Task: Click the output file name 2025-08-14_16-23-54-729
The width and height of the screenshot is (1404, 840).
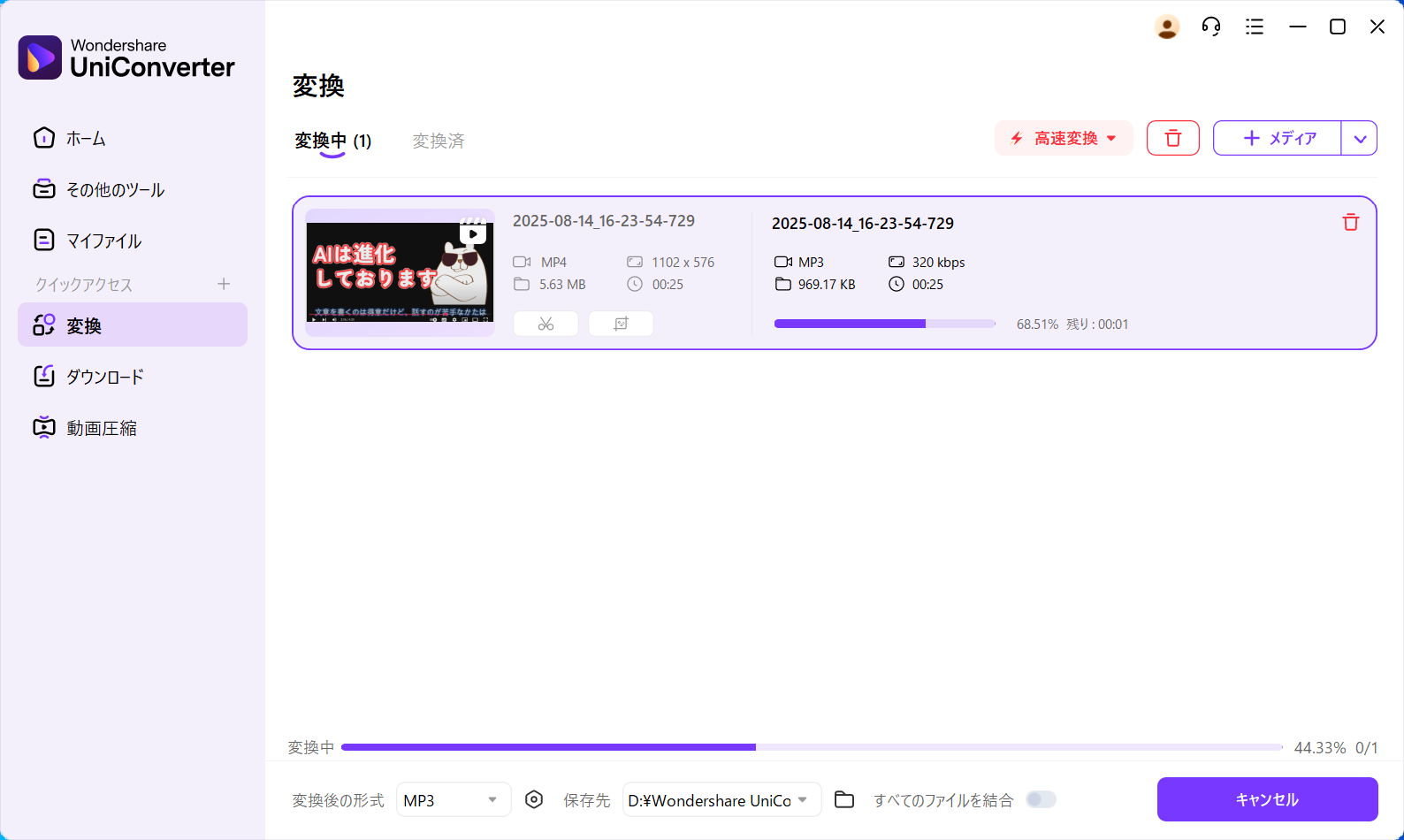Action: (x=863, y=224)
